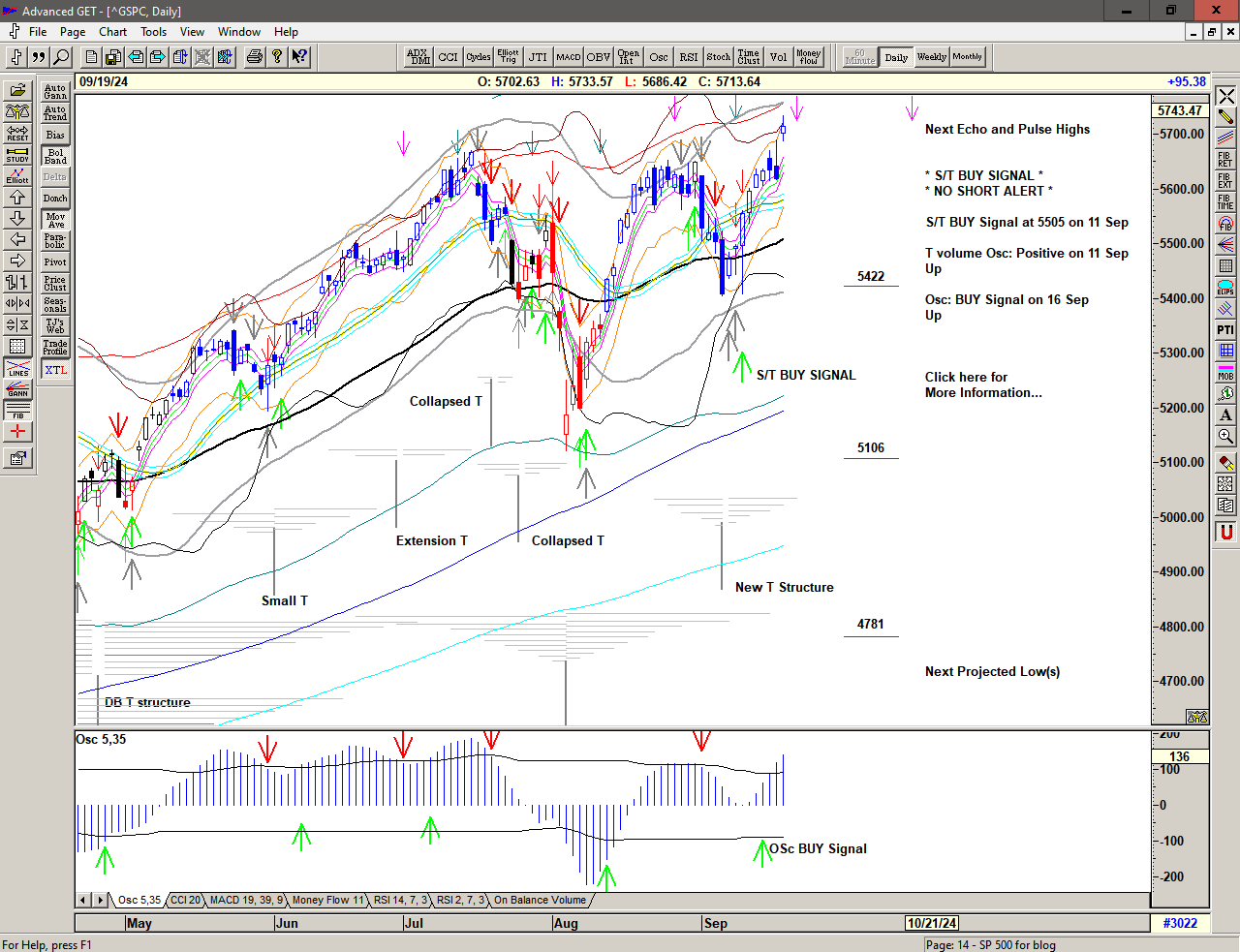The image size is (1240, 952).
Task: Toggle the XTL indicator button
Action: coord(55,370)
